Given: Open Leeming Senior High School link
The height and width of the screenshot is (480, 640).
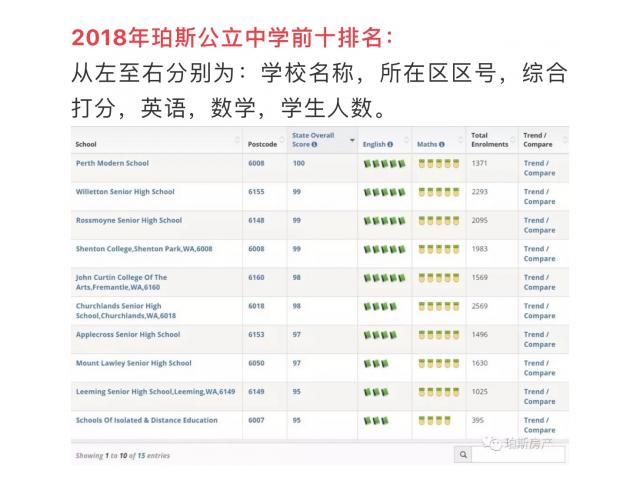Looking at the screenshot, I should point(156,392).
